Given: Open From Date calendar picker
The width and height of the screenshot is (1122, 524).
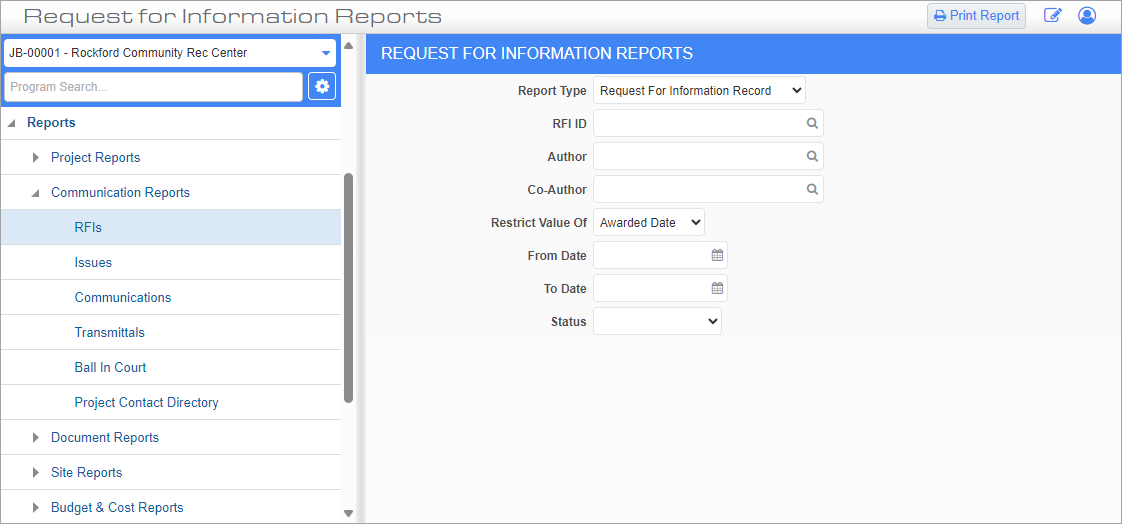Looking at the screenshot, I should [717, 255].
